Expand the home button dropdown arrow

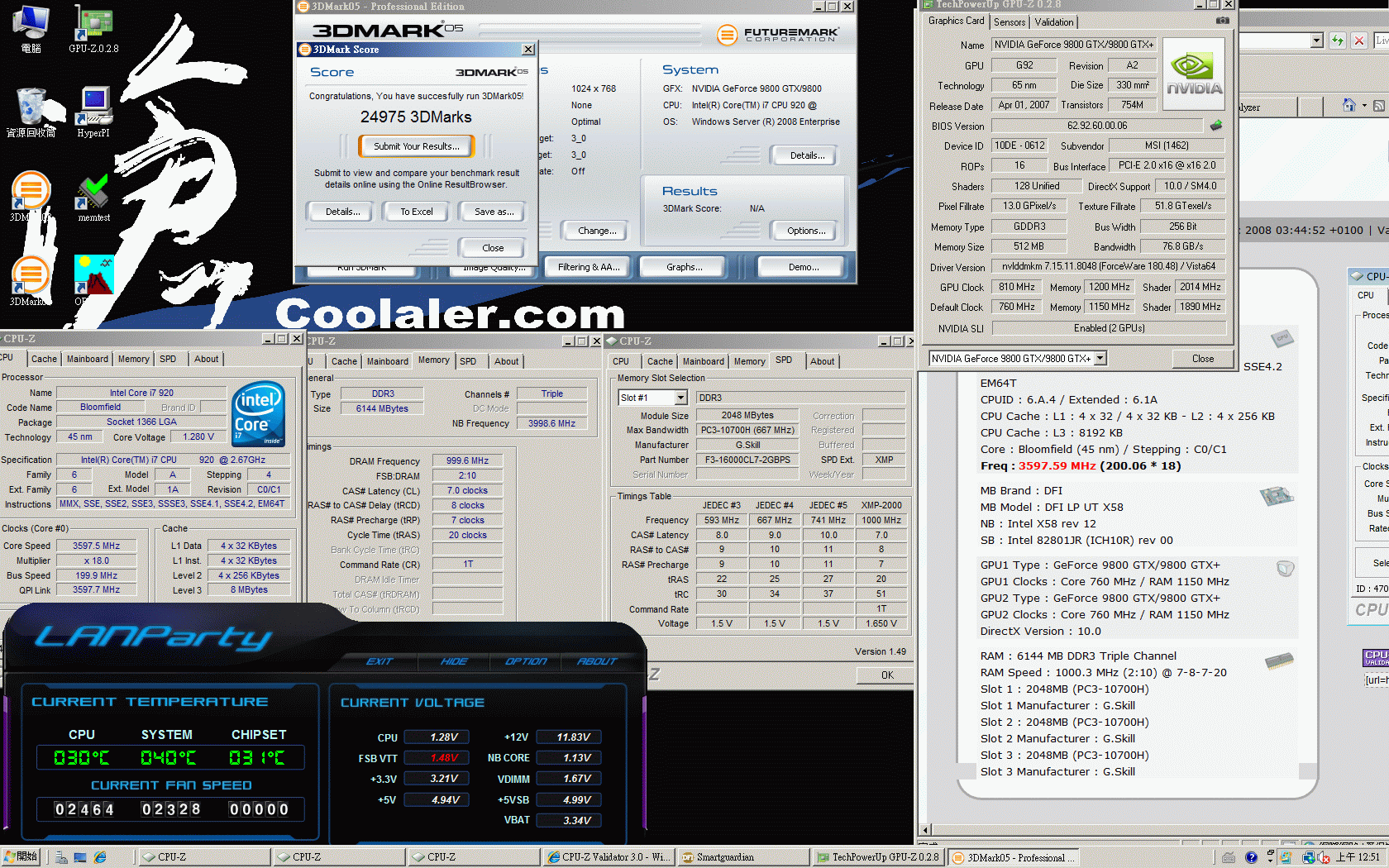pyautogui.click(x=1364, y=106)
